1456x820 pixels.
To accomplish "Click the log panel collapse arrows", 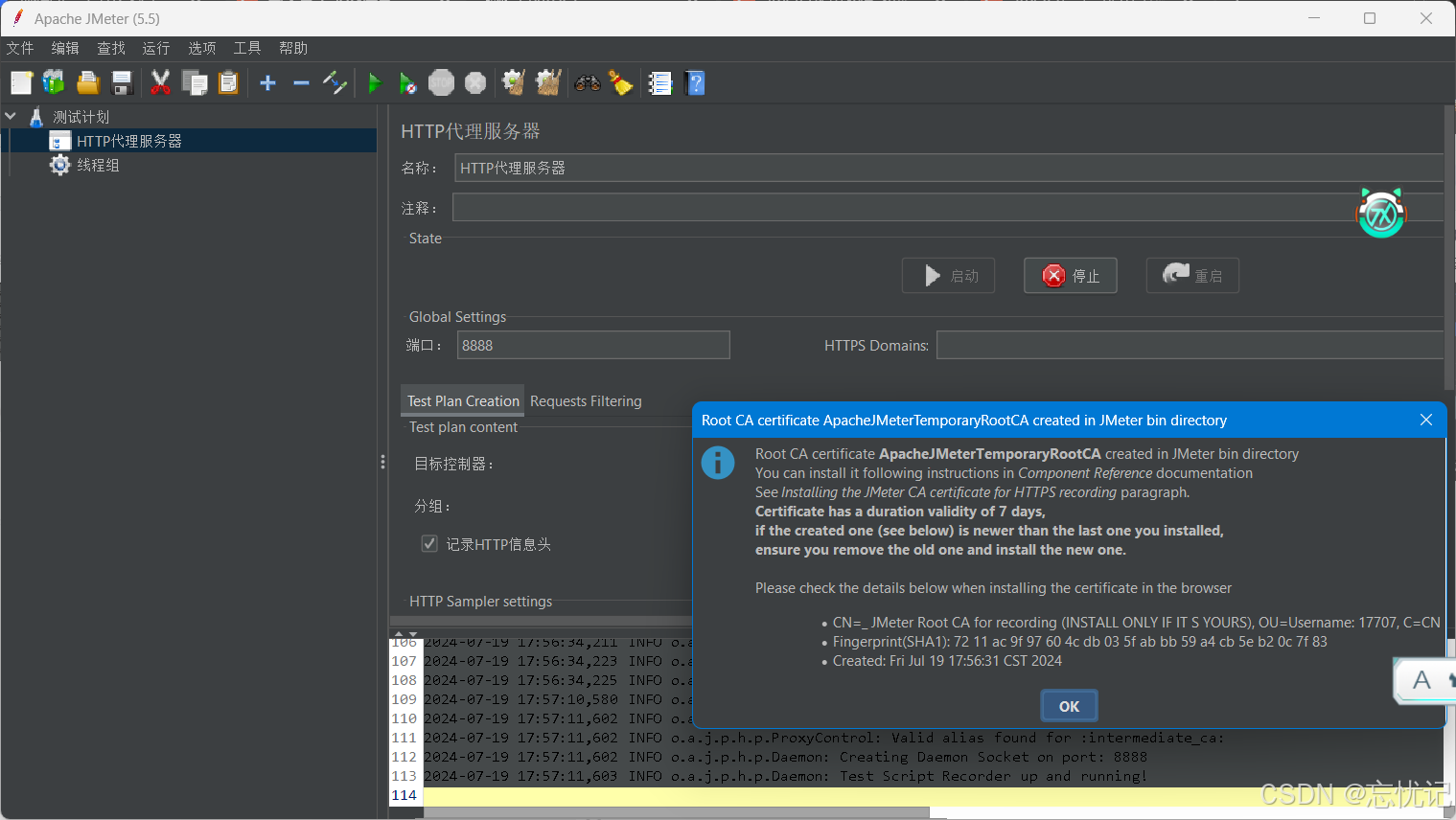I will click(x=406, y=634).
